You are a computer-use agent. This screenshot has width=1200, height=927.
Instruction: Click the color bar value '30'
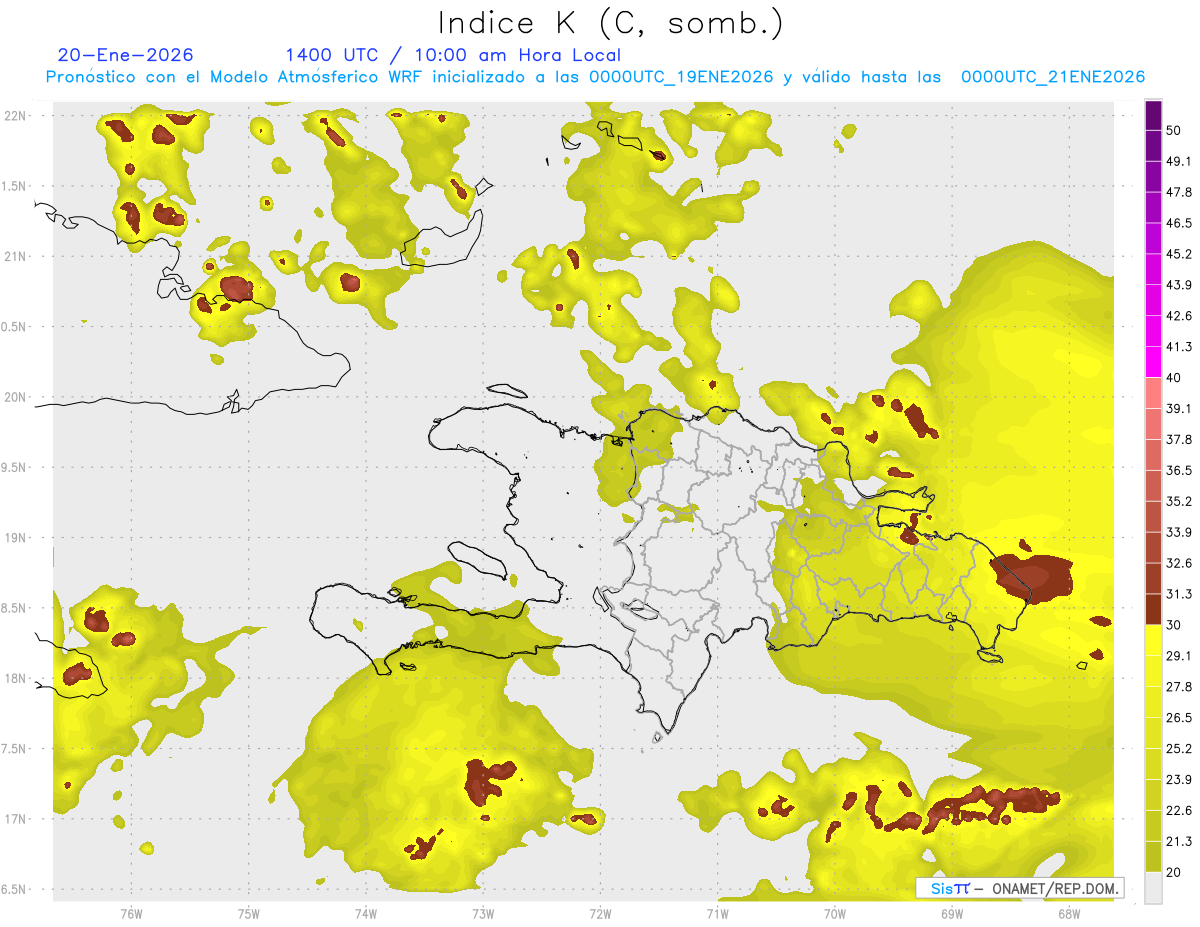click(1174, 625)
